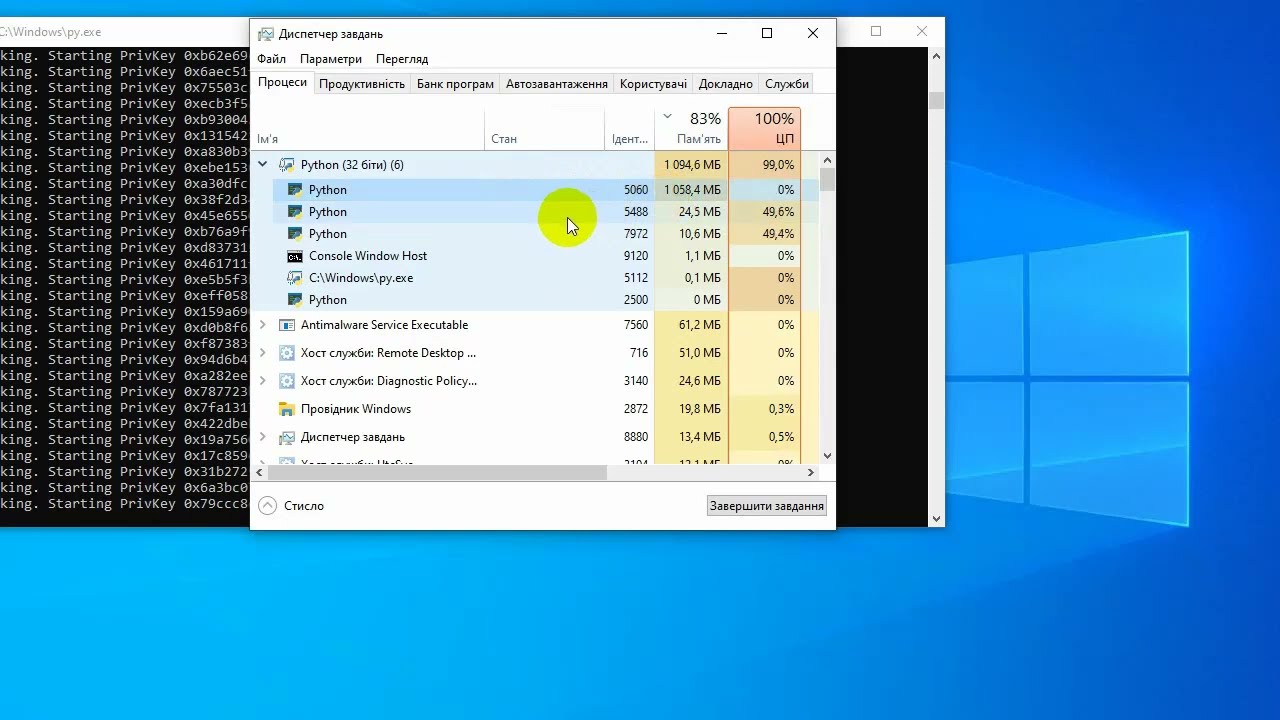Click the Python icon in the PID 7972 row

click(x=295, y=234)
